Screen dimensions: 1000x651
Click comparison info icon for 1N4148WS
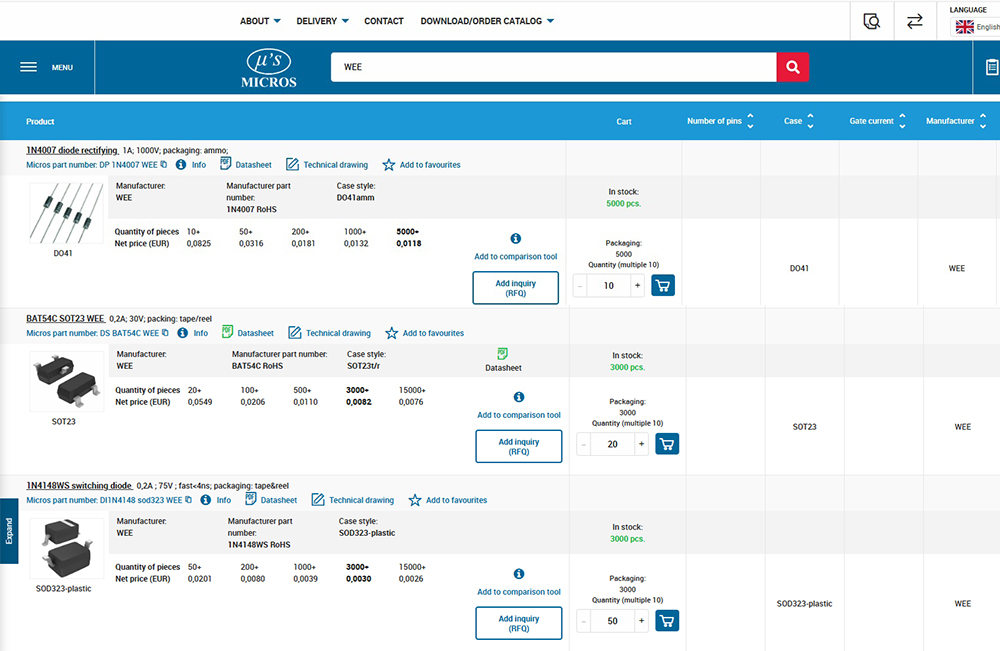(x=519, y=574)
